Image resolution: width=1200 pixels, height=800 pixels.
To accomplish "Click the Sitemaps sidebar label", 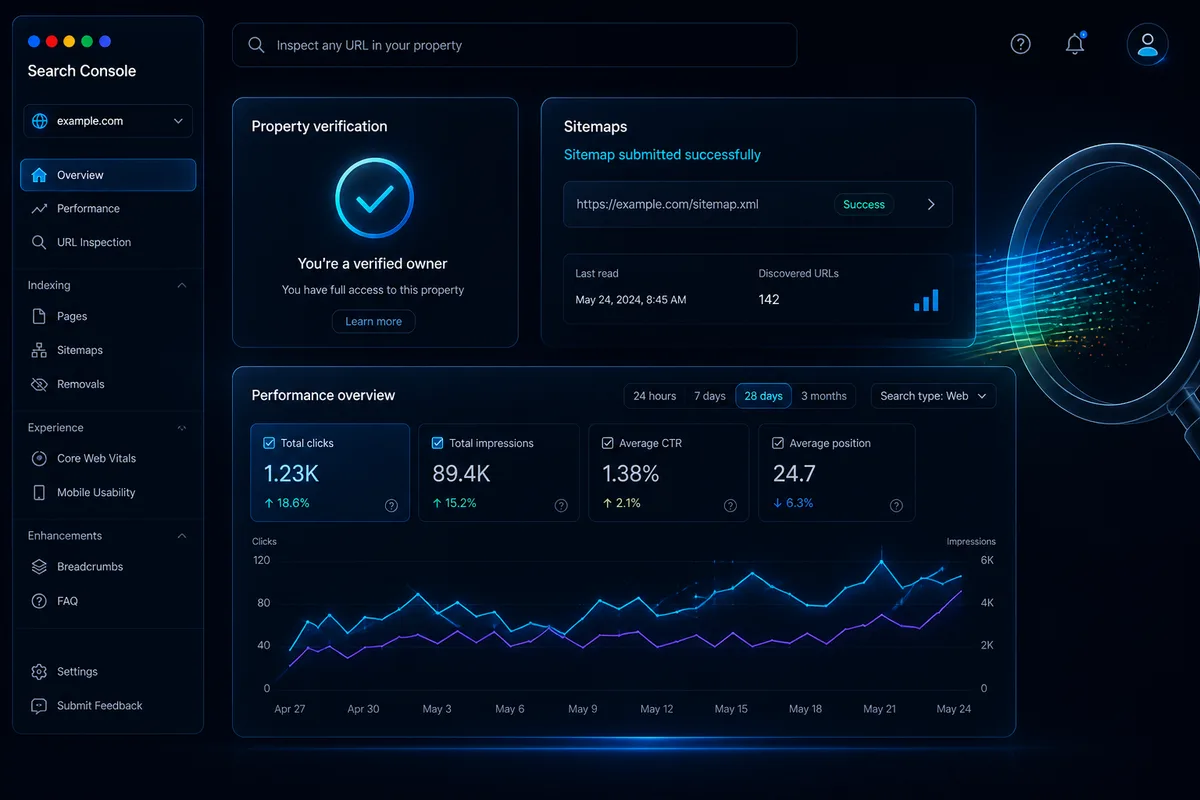I will [80, 350].
